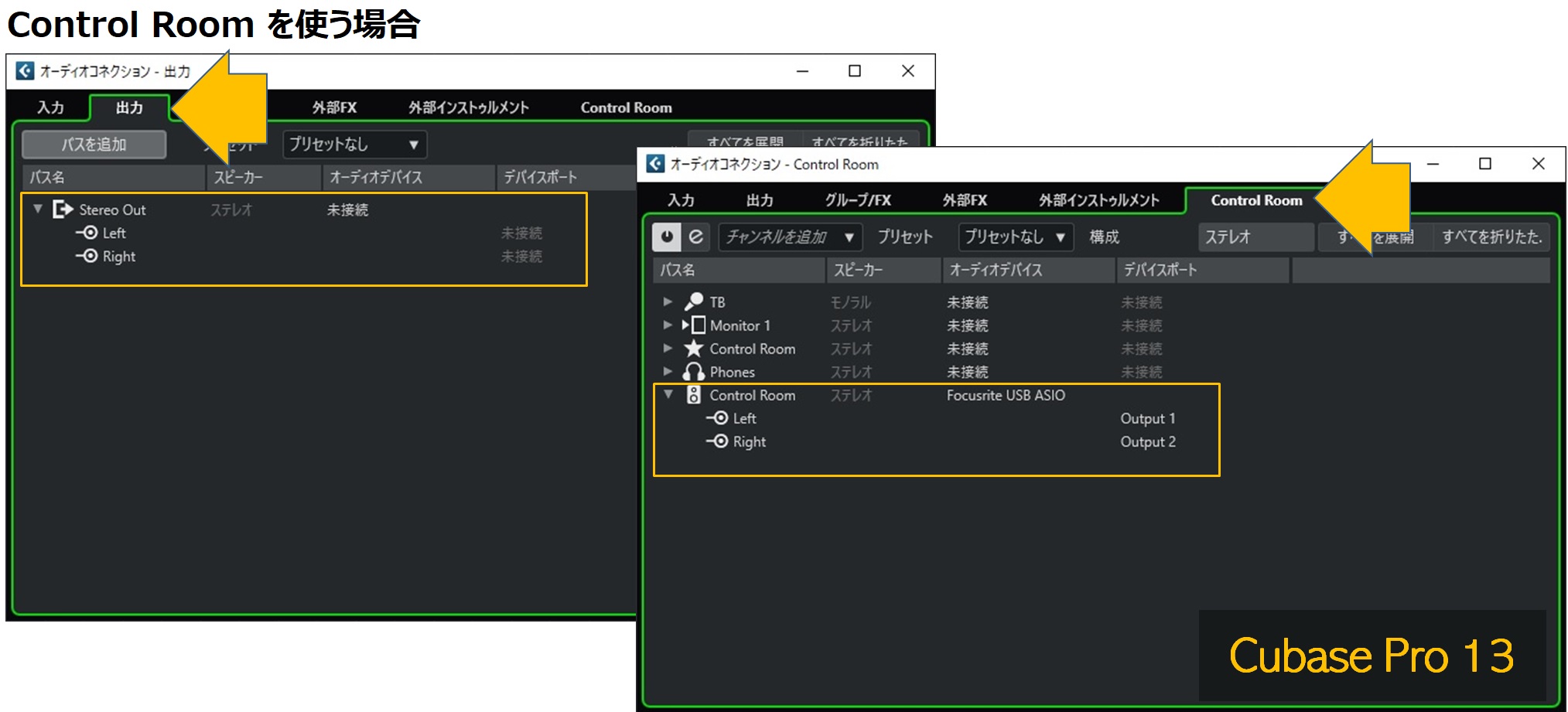1568x712 pixels.
Task: Click Left channel icon under Stereo Out
Action: click(x=87, y=233)
